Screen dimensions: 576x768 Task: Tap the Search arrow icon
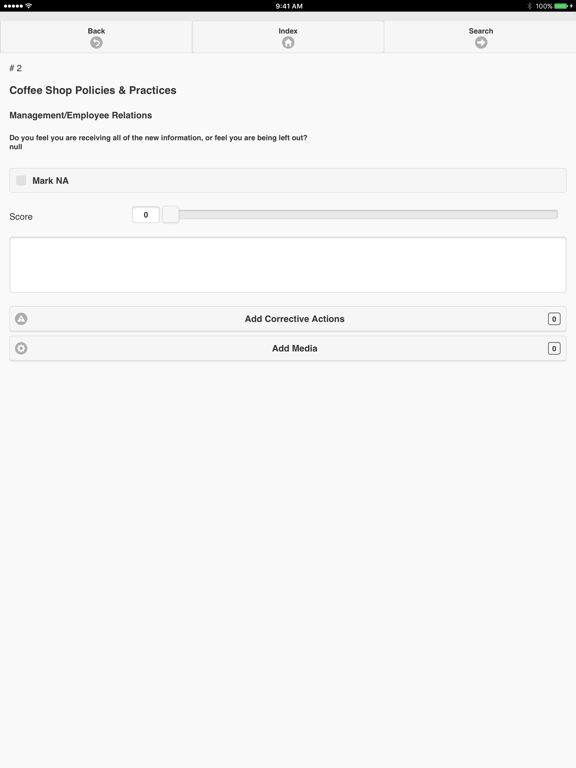tap(481, 43)
